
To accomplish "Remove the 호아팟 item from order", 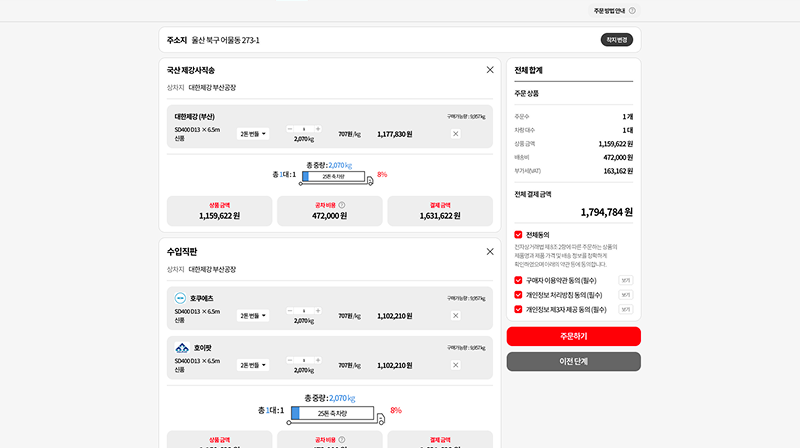I will [x=456, y=365].
